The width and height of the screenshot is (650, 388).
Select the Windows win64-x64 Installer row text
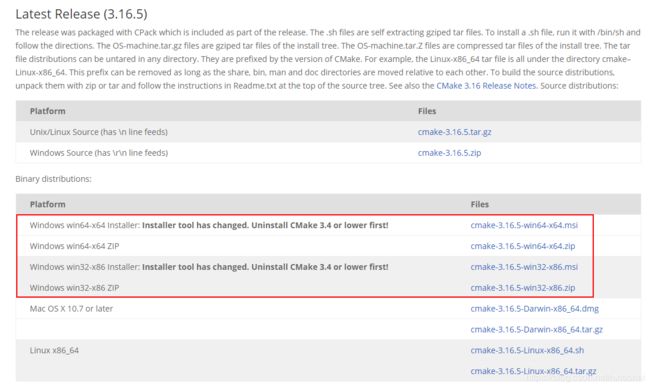pos(209,225)
